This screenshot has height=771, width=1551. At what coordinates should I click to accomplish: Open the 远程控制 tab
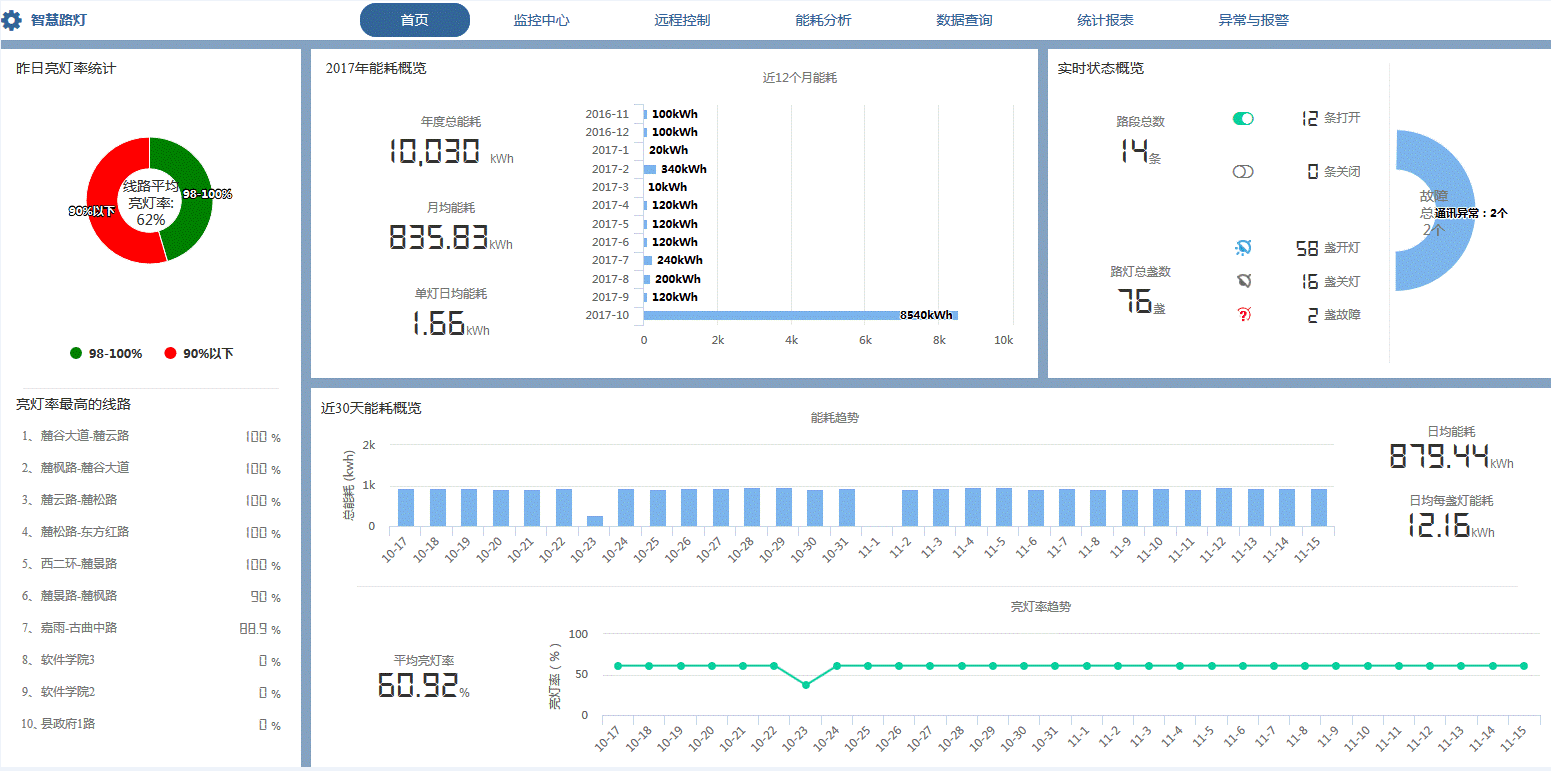pos(682,20)
